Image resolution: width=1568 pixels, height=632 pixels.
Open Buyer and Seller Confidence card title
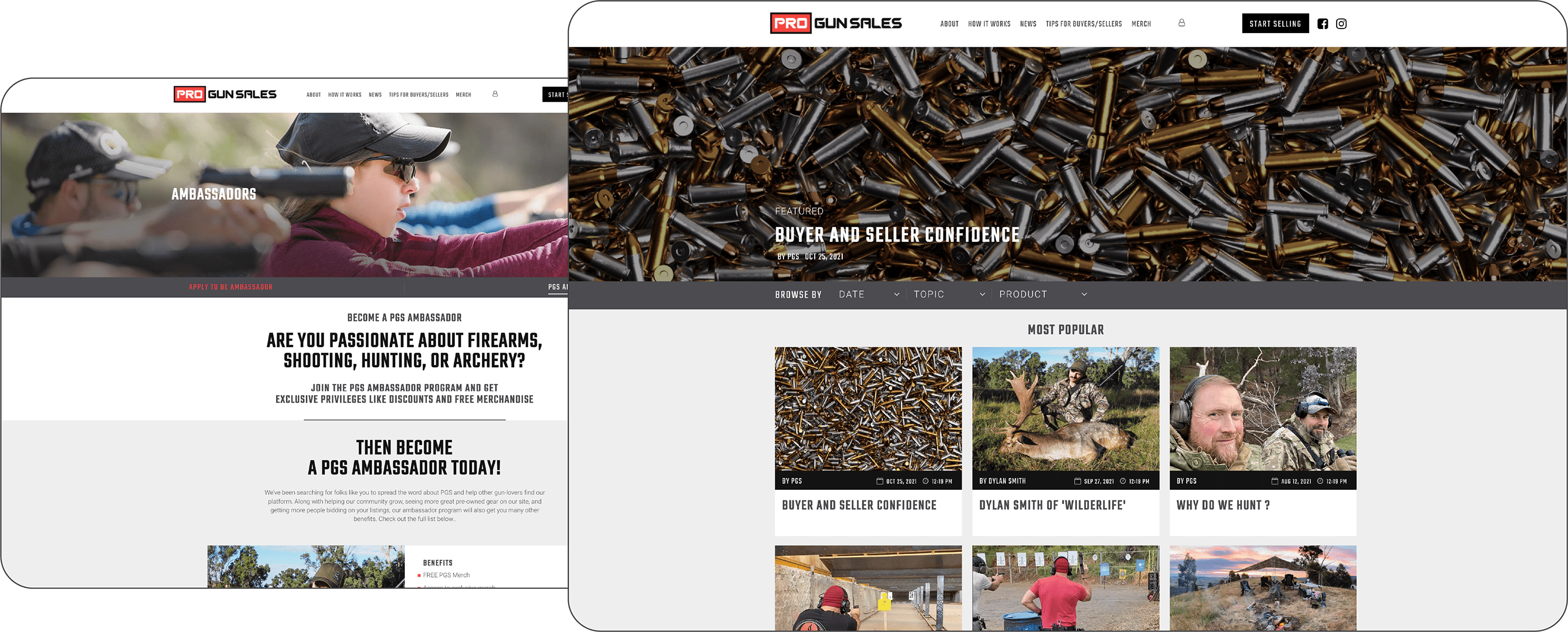[859, 505]
